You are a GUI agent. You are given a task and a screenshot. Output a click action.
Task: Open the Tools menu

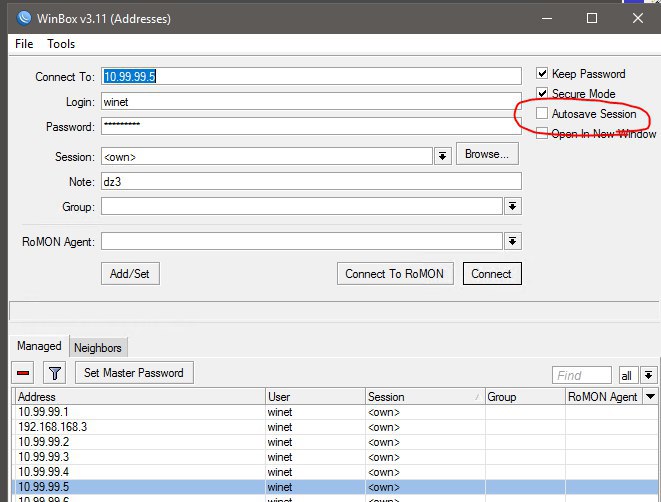pyautogui.click(x=61, y=44)
